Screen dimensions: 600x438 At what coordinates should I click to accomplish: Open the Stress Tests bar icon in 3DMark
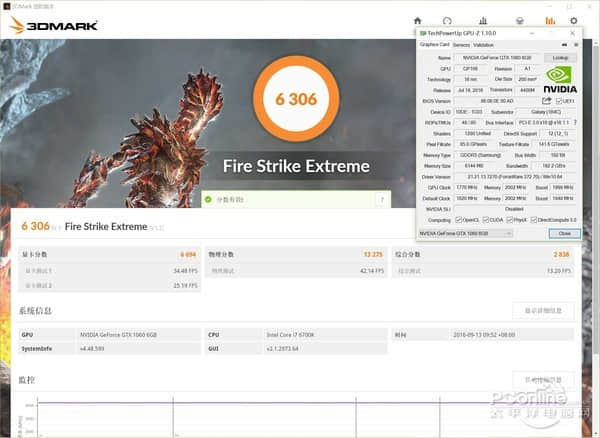pyautogui.click(x=483, y=21)
